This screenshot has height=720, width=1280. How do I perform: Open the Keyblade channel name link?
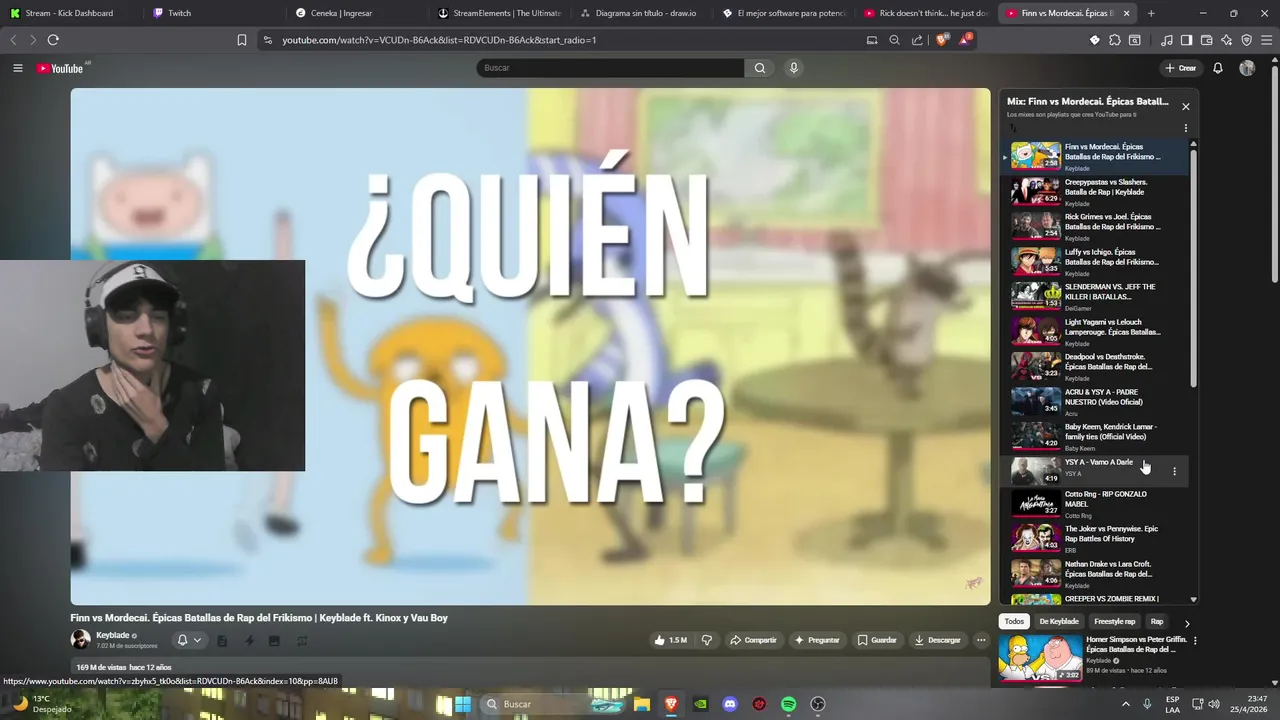pos(112,635)
